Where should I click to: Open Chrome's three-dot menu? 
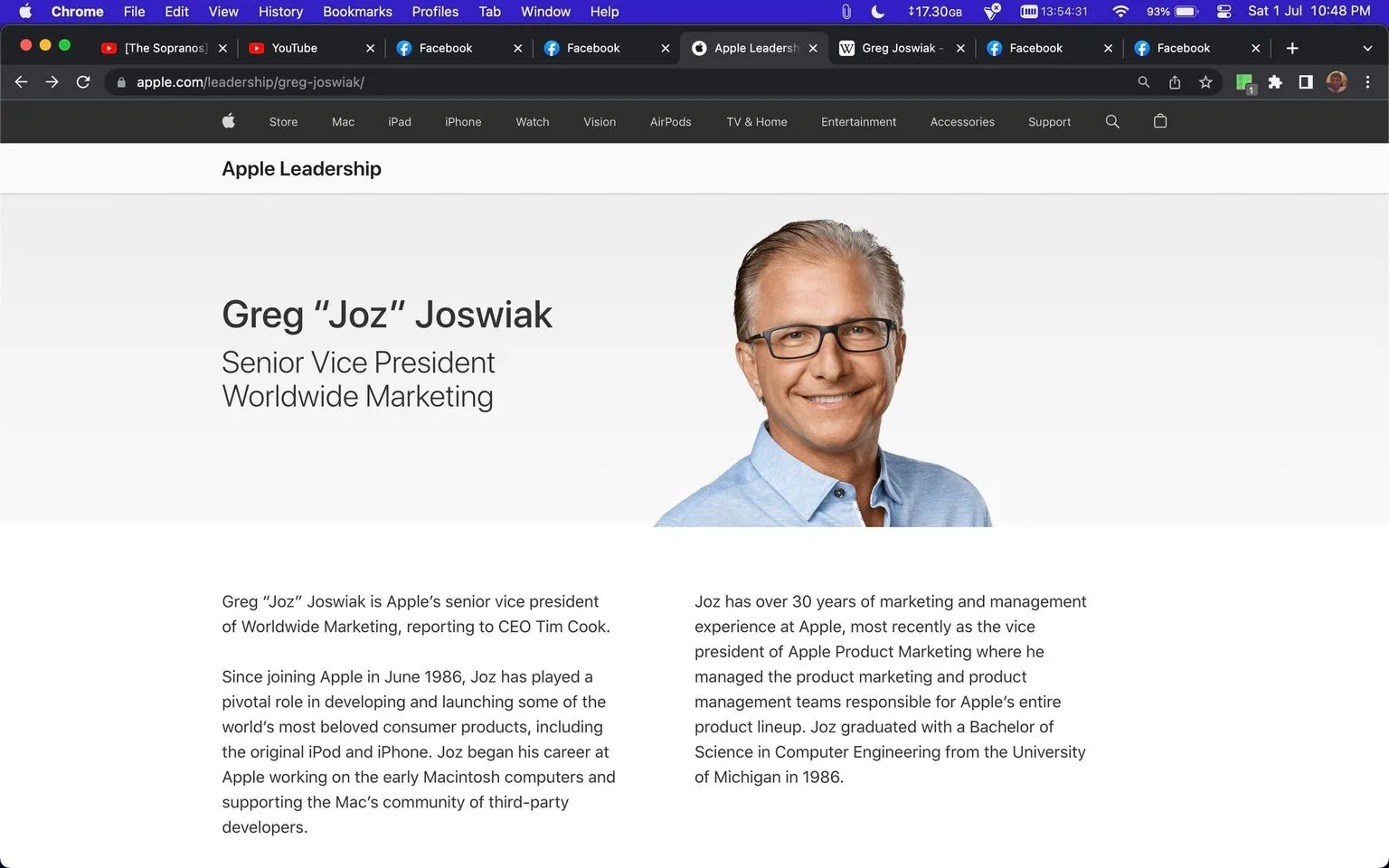[1368, 81]
